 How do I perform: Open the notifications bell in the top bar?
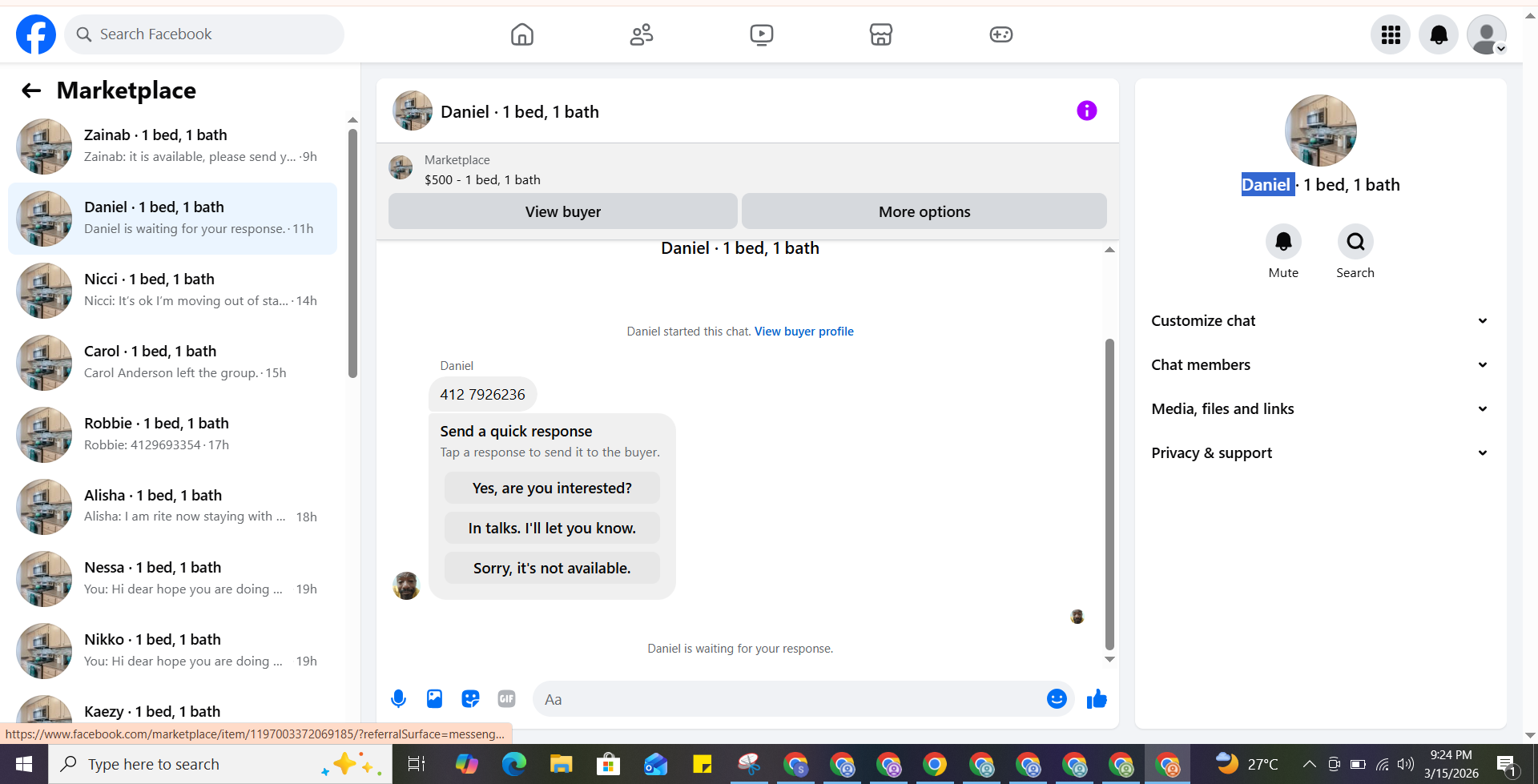click(1439, 34)
